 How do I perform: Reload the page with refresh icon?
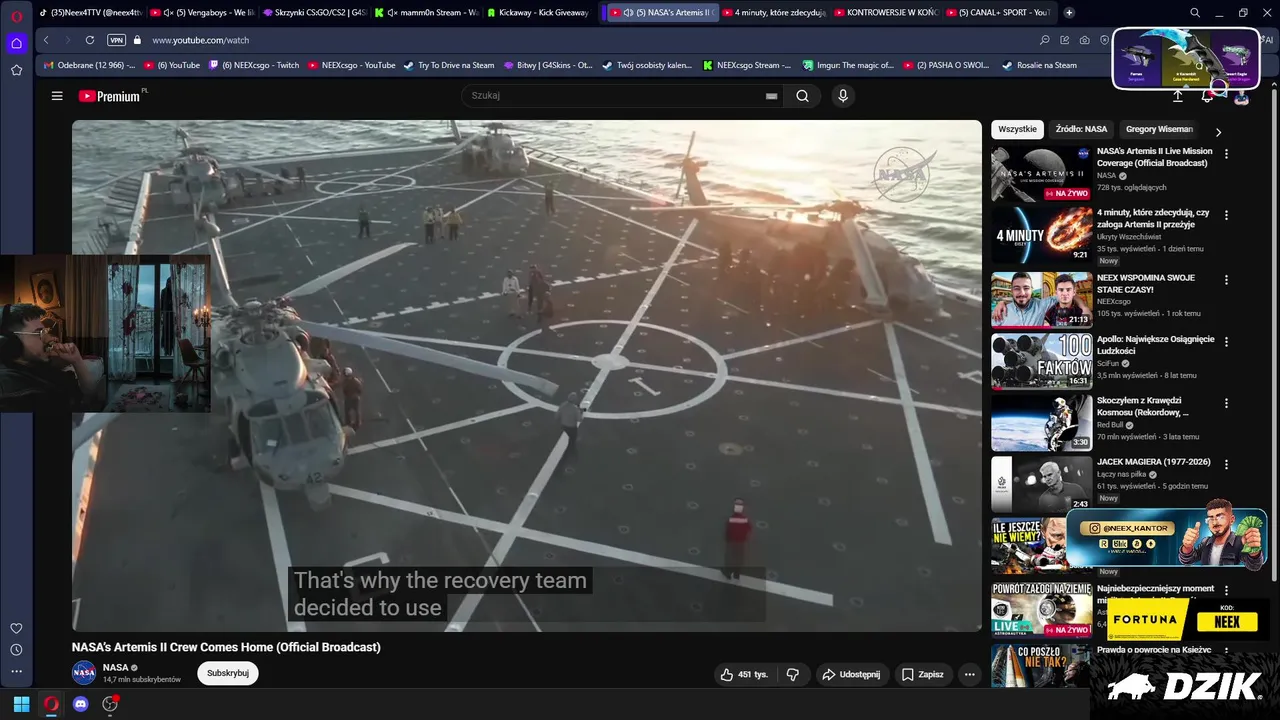[x=90, y=40]
